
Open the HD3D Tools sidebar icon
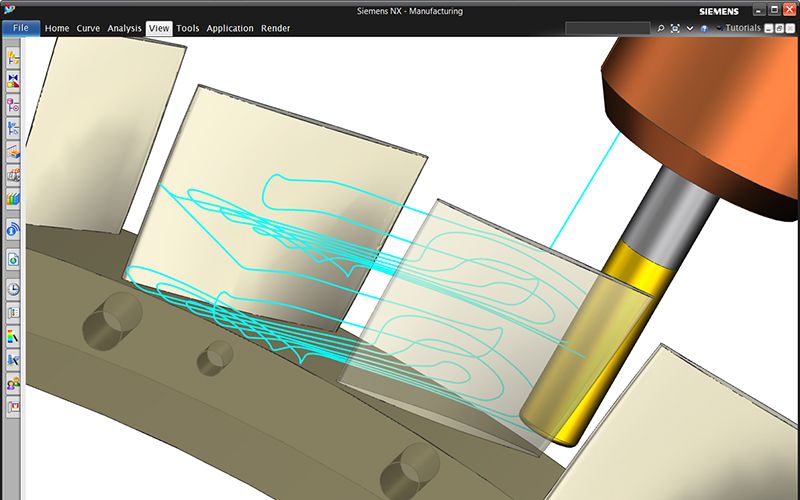(13, 230)
